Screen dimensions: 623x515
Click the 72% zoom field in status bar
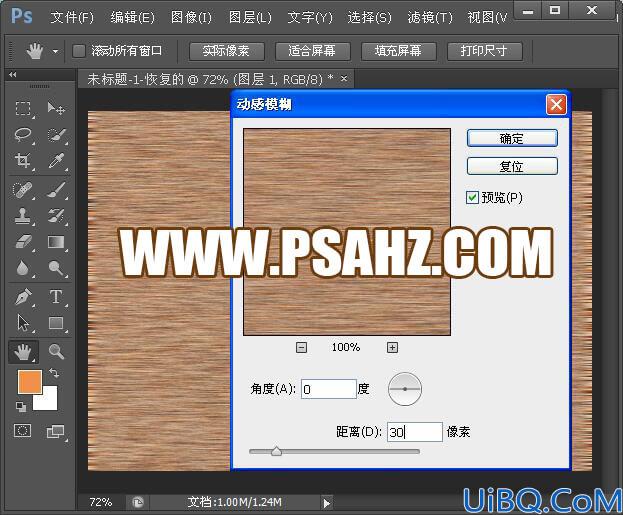point(101,503)
